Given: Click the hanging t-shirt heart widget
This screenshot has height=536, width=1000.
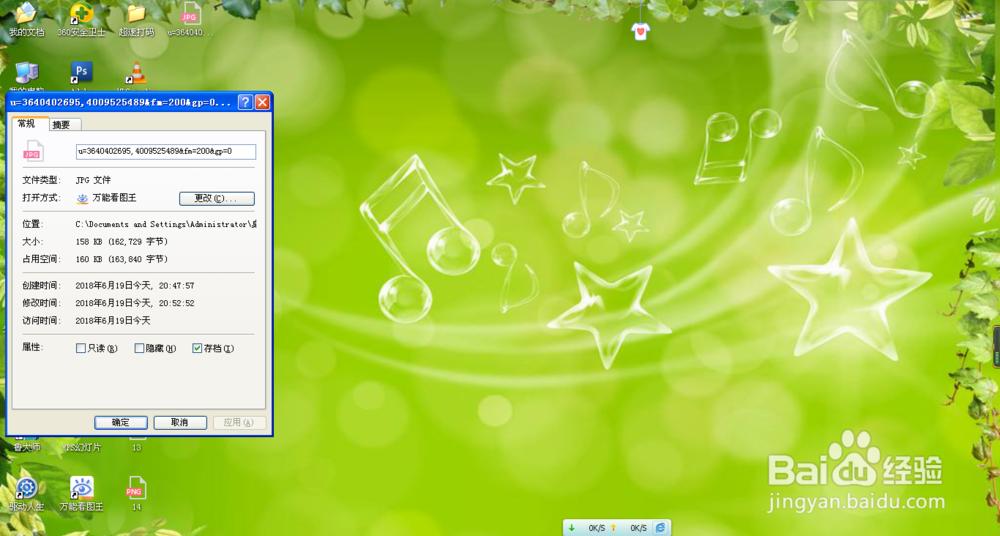Looking at the screenshot, I should [x=640, y=31].
